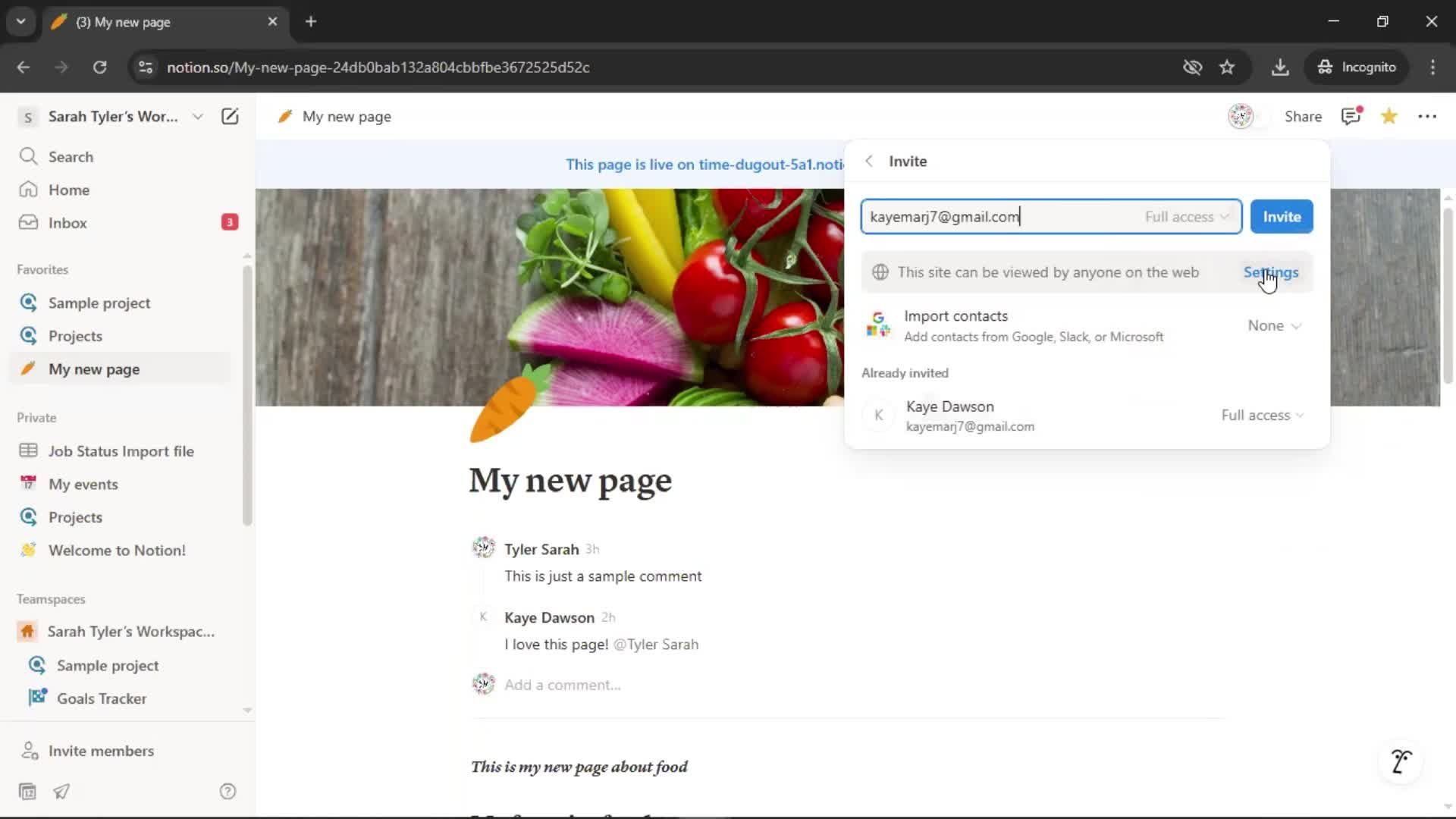Select My new page in Favorites
The image size is (1456, 819).
coord(121,369)
